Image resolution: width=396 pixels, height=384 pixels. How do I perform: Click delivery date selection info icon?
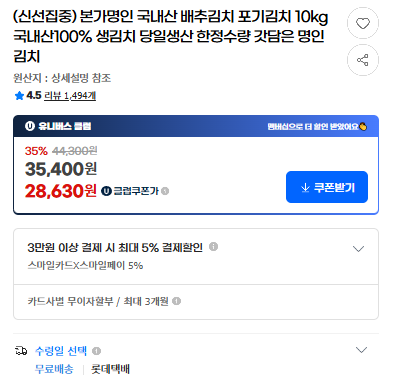[96, 351]
